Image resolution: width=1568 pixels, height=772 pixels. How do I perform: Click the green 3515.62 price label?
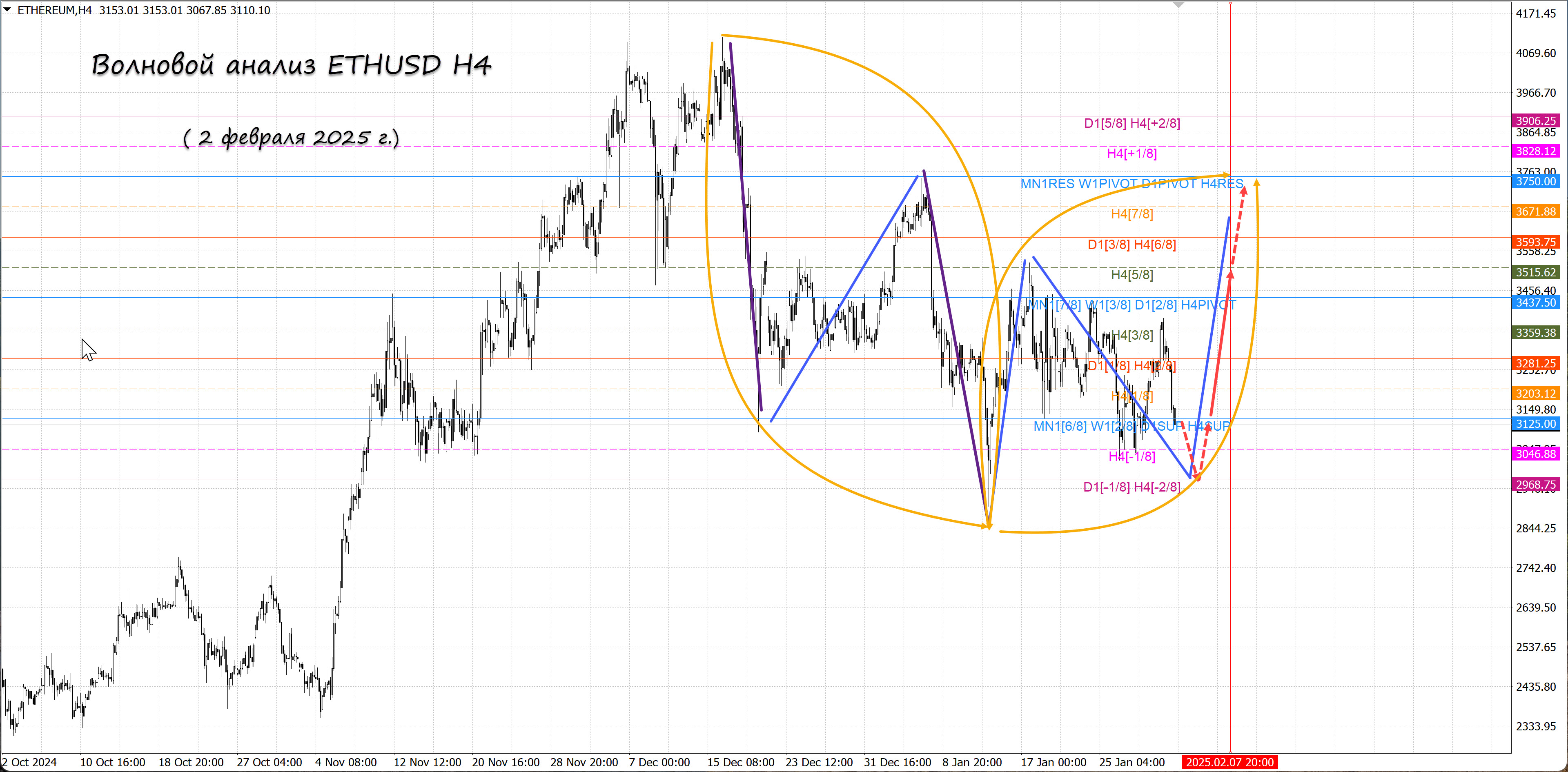tap(1536, 273)
